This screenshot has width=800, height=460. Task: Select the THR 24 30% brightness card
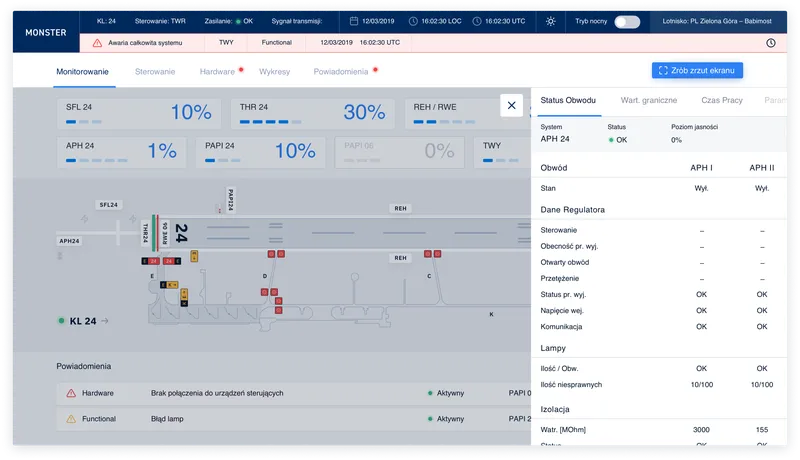tap(312, 113)
